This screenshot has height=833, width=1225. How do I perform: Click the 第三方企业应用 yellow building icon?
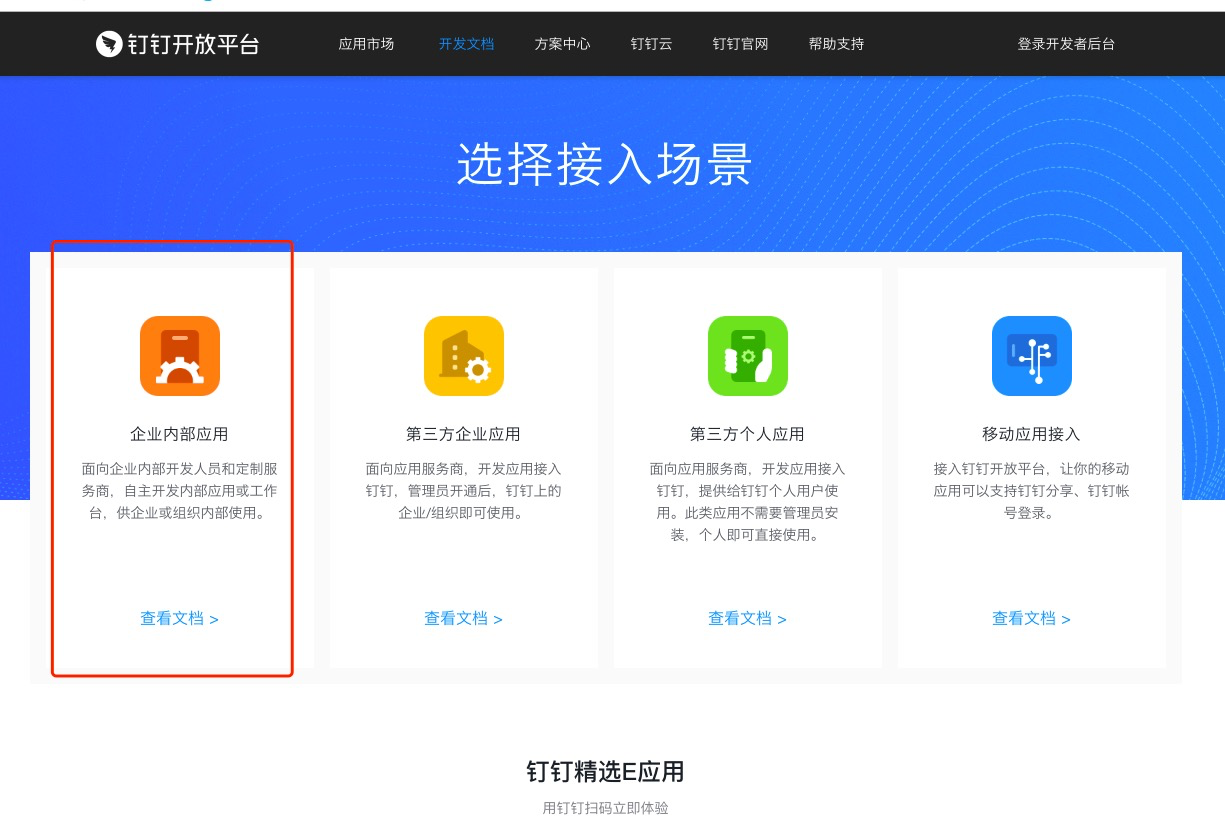click(x=464, y=356)
